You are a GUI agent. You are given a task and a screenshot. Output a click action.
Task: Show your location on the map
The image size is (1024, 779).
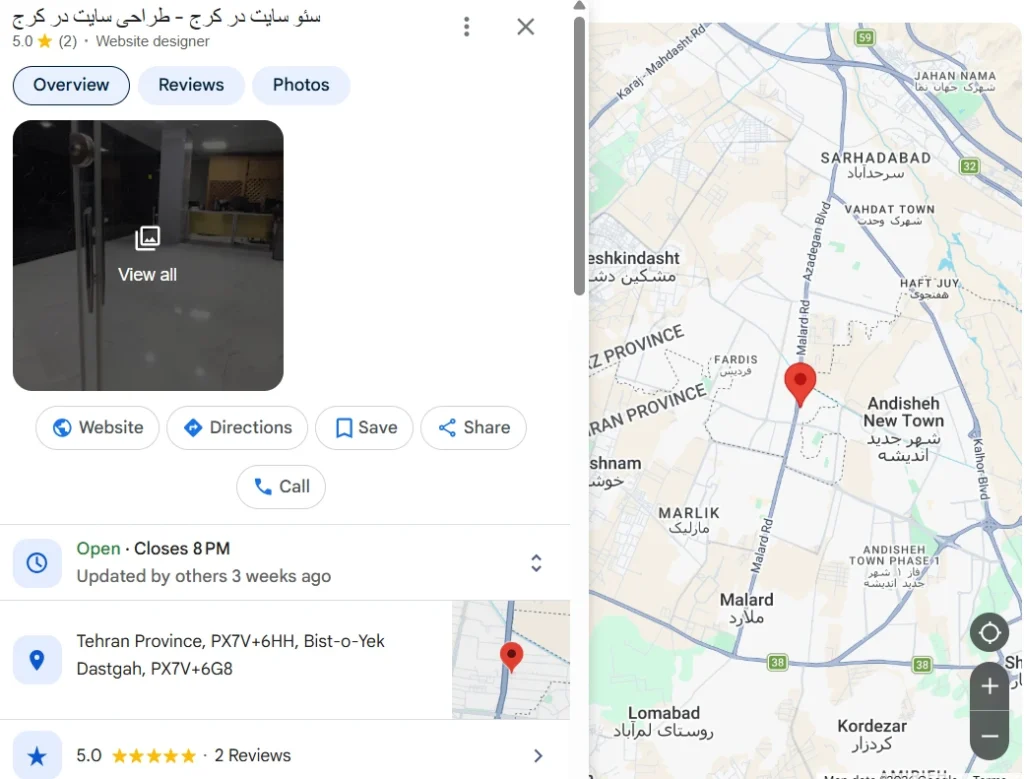point(989,632)
